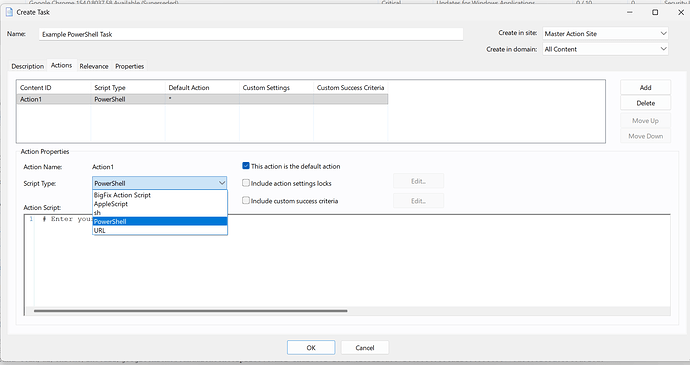
Task: Click the 'Custom Settings' column header
Action: click(276, 88)
